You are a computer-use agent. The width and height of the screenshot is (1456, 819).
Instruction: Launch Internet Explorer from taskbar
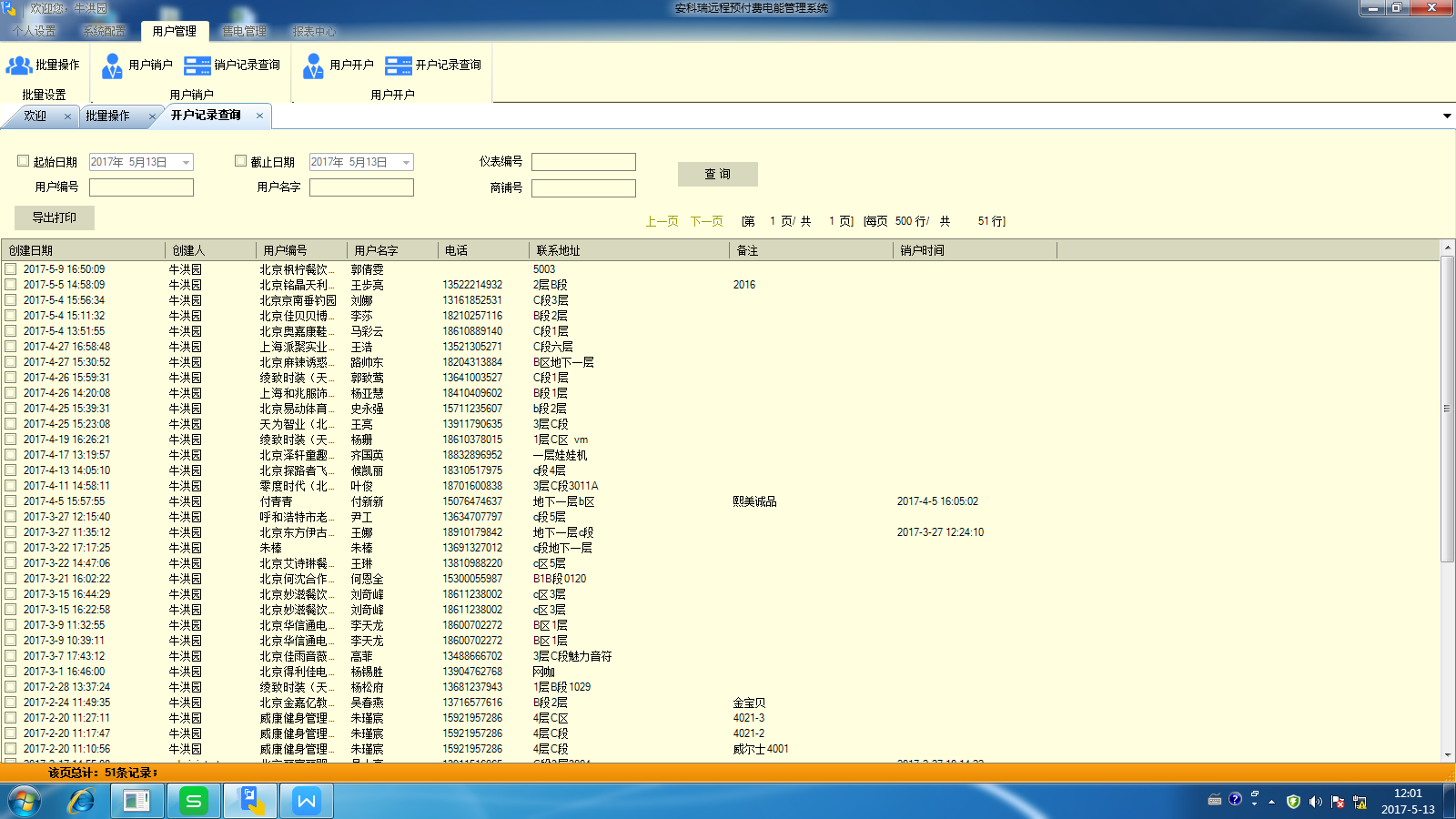click(x=81, y=802)
